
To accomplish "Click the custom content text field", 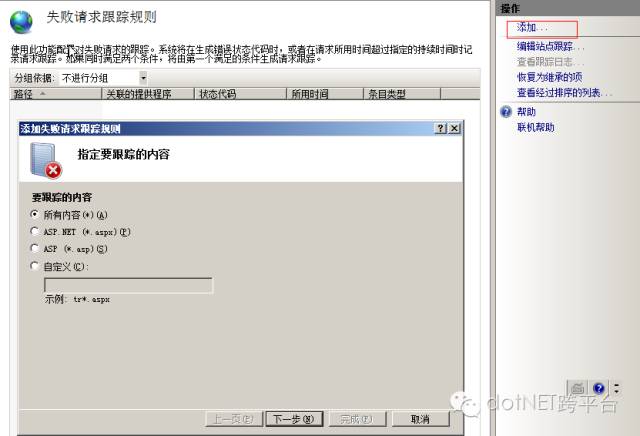I will (128, 285).
